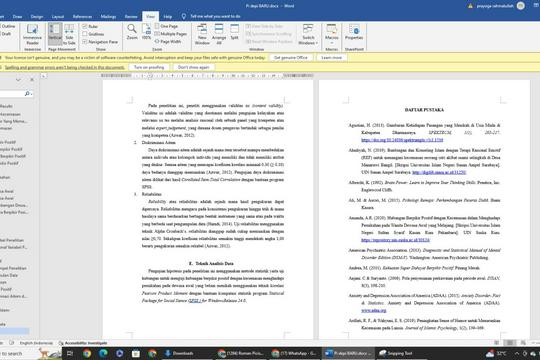
Task: Switch to Outline view
Action: [x=7, y=26]
